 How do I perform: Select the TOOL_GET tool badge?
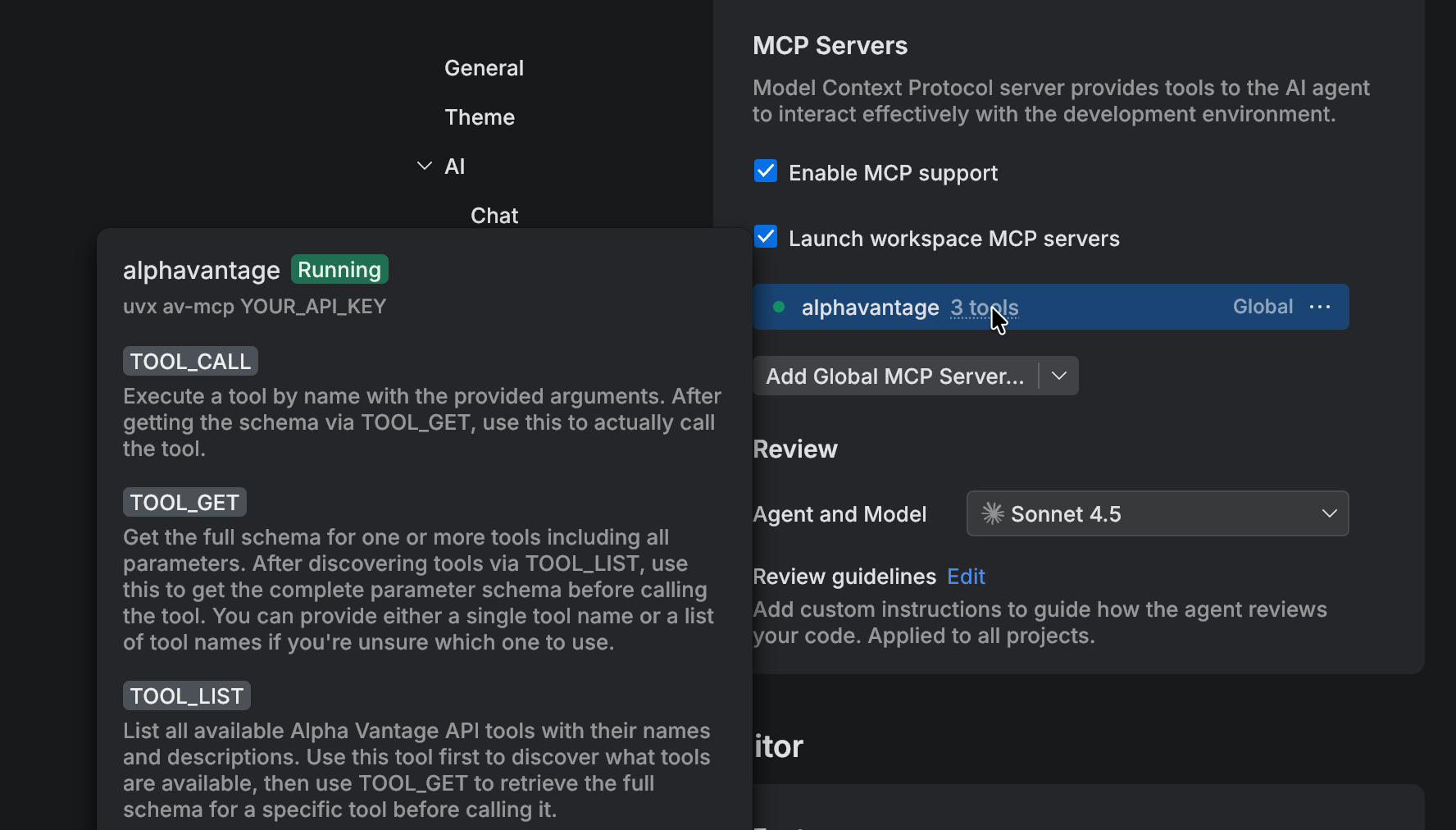coord(184,502)
